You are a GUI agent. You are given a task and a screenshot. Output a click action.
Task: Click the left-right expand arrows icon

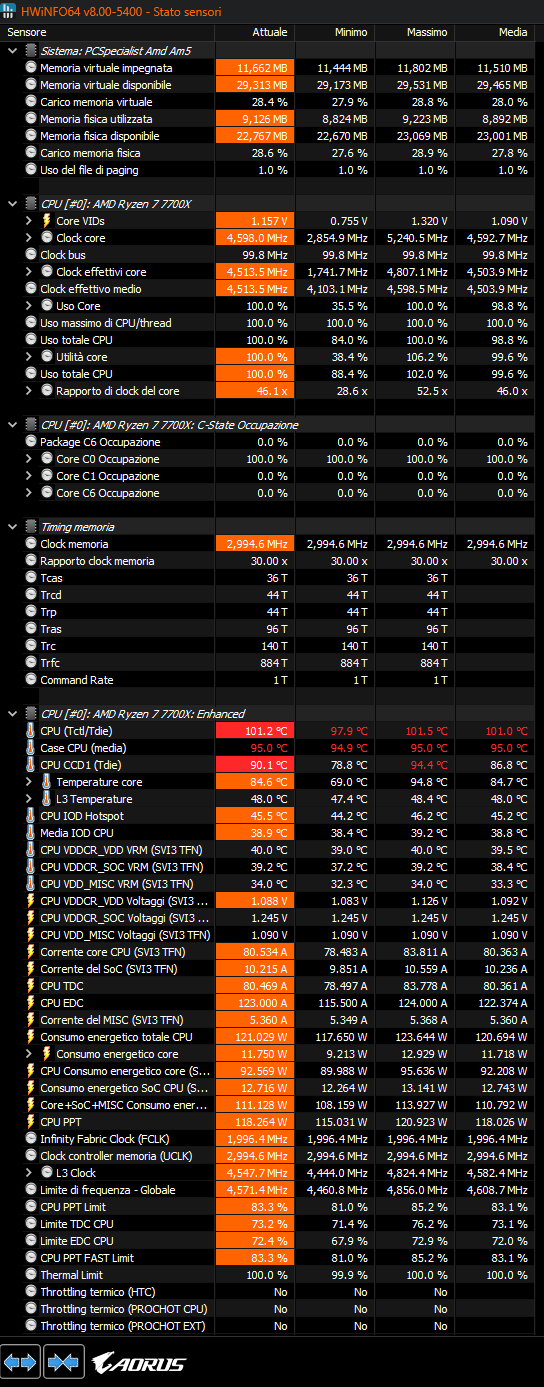pyautogui.click(x=21, y=1362)
